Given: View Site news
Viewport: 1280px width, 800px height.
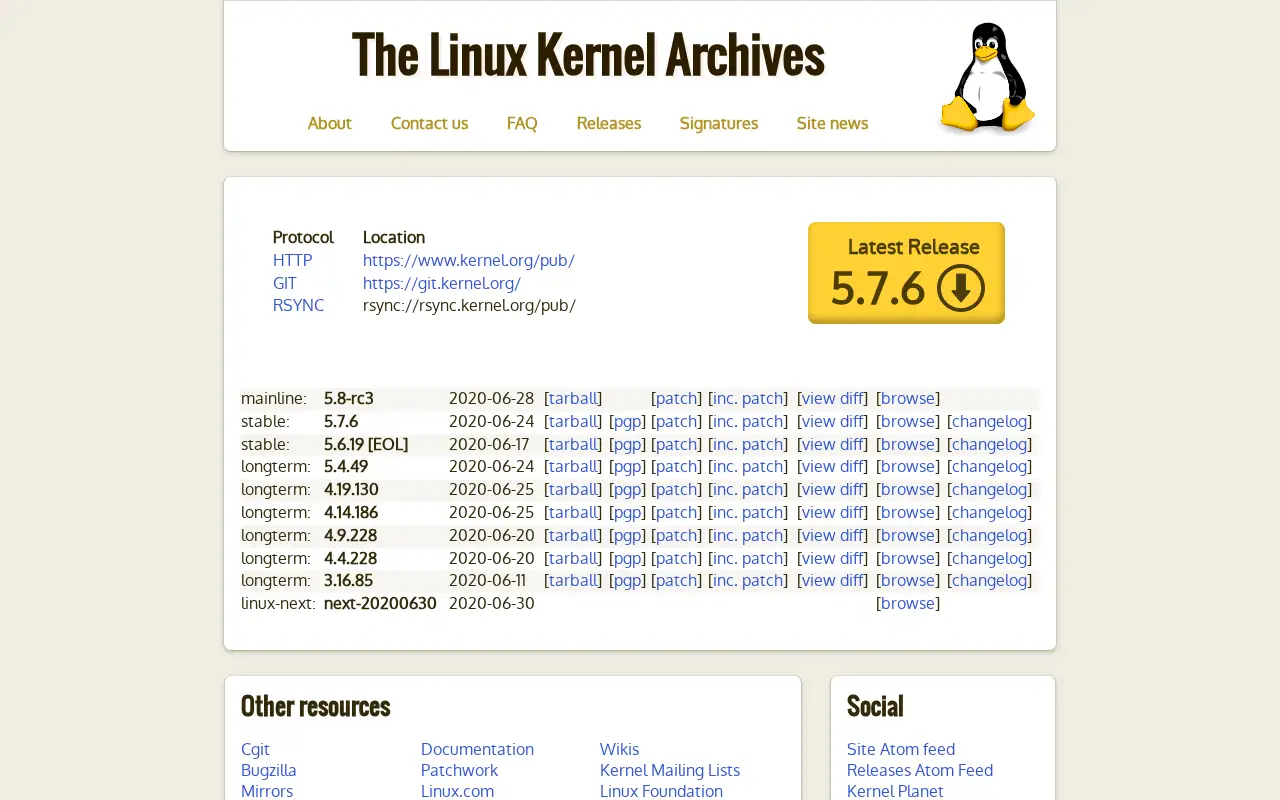Looking at the screenshot, I should pyautogui.click(x=832, y=123).
